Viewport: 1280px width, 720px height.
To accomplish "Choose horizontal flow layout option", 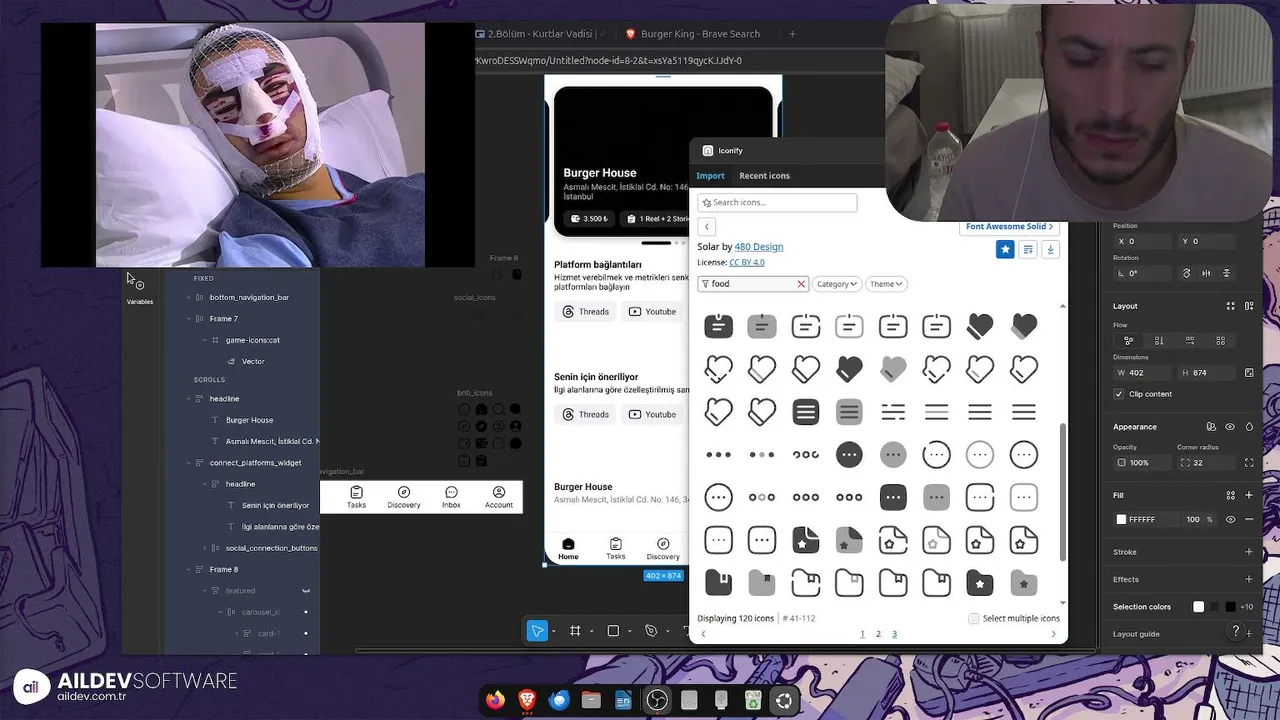I will [1189, 340].
